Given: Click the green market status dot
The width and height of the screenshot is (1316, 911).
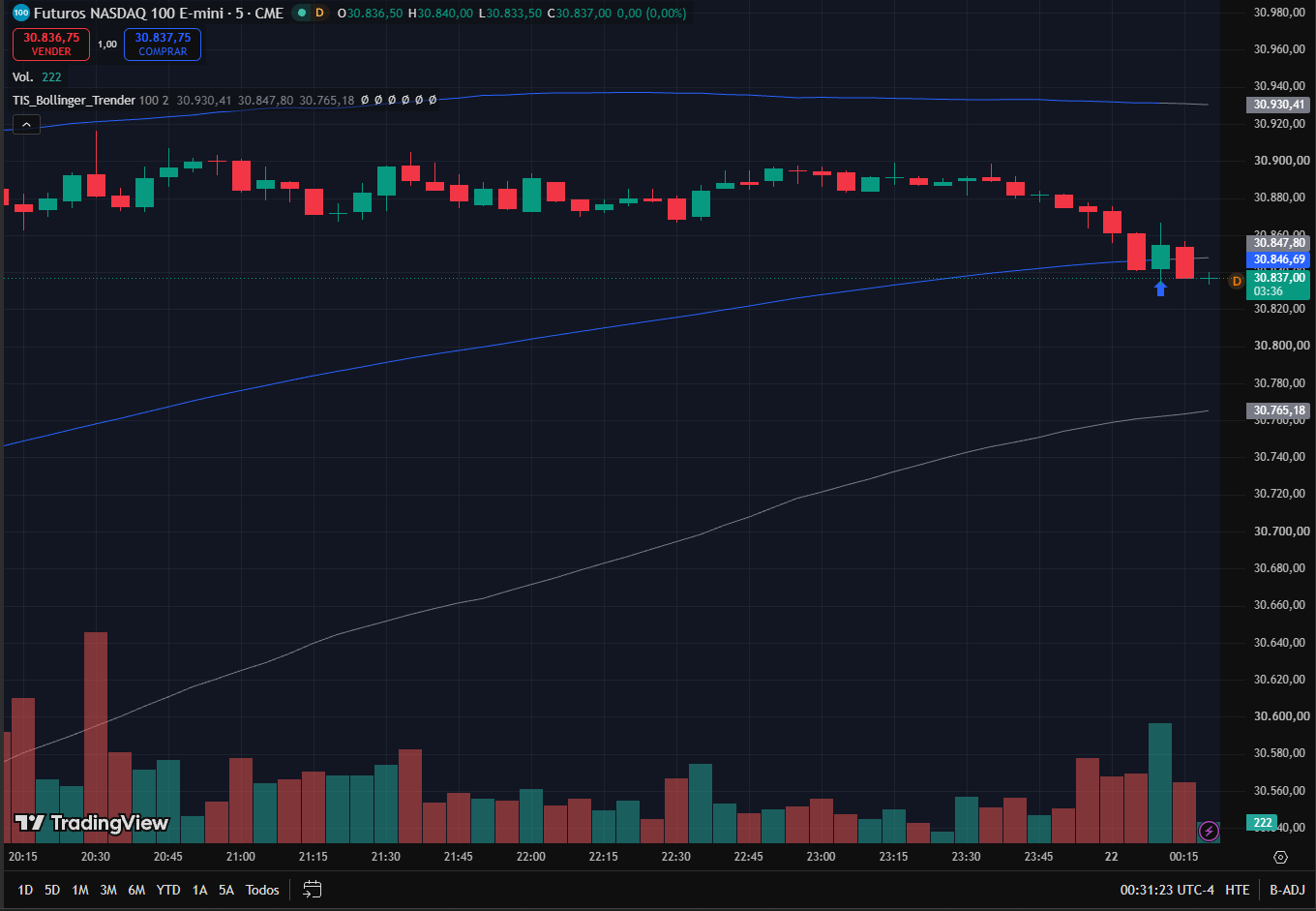Looking at the screenshot, I should point(302,13).
